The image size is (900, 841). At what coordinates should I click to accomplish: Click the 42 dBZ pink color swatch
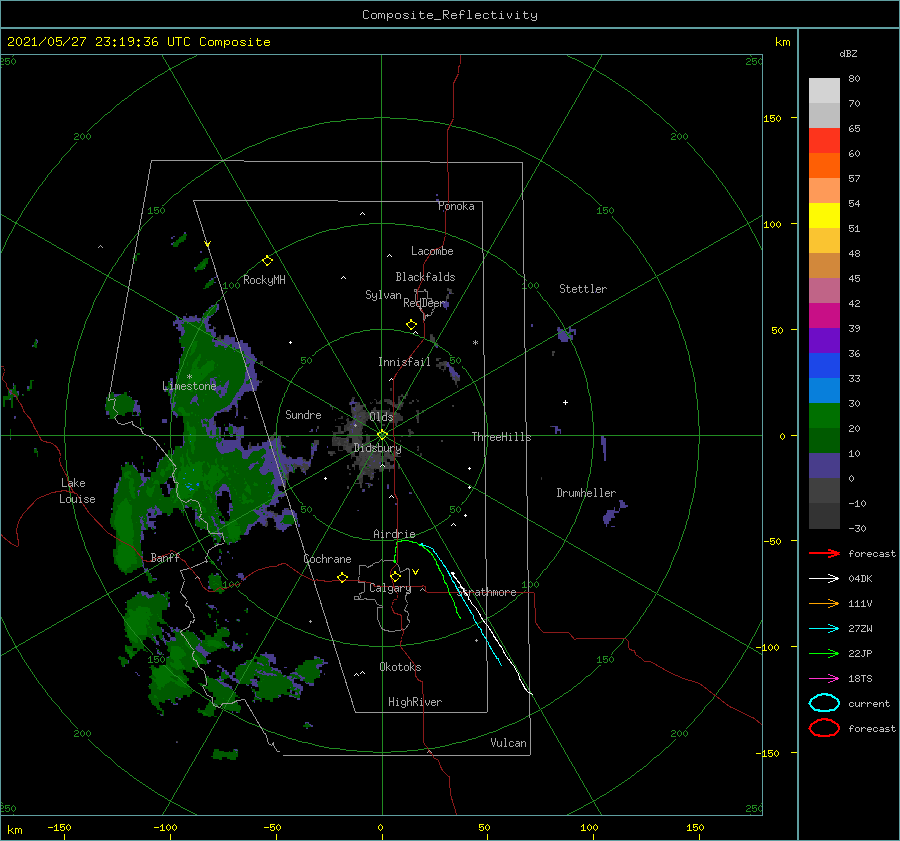824,290
